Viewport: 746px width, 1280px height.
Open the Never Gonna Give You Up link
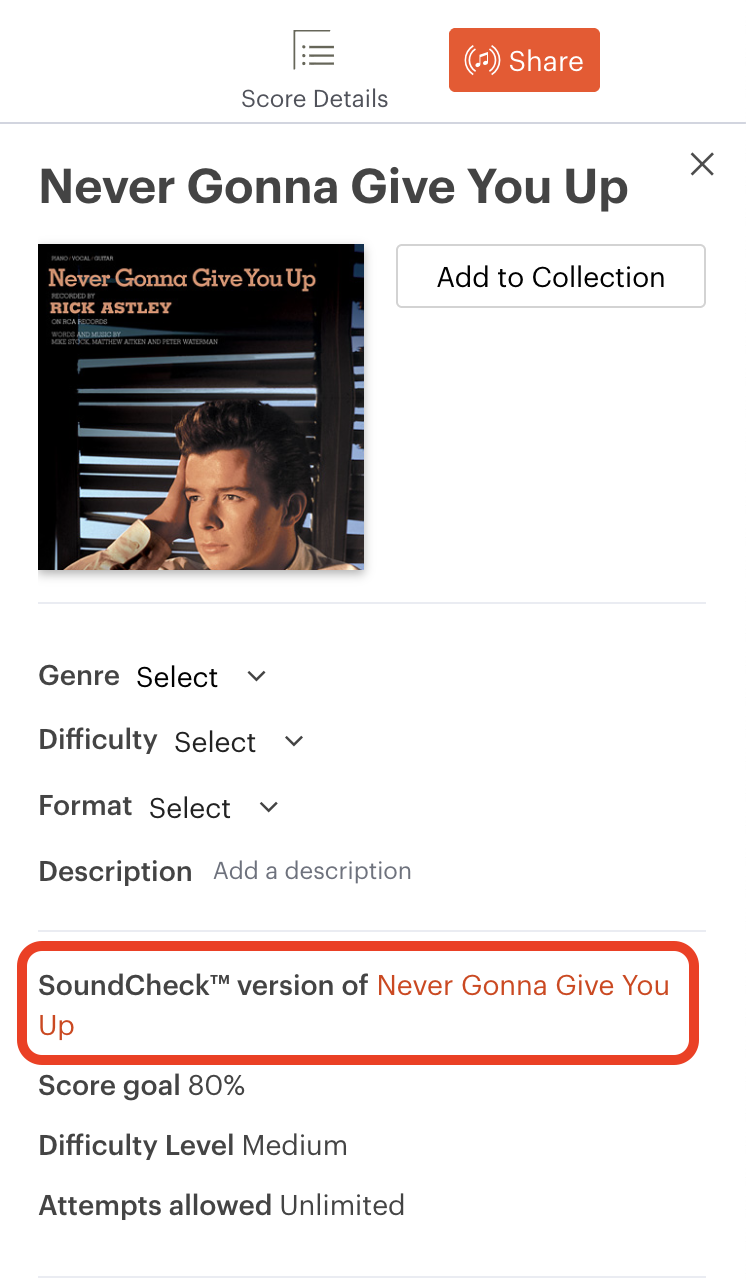(522, 985)
